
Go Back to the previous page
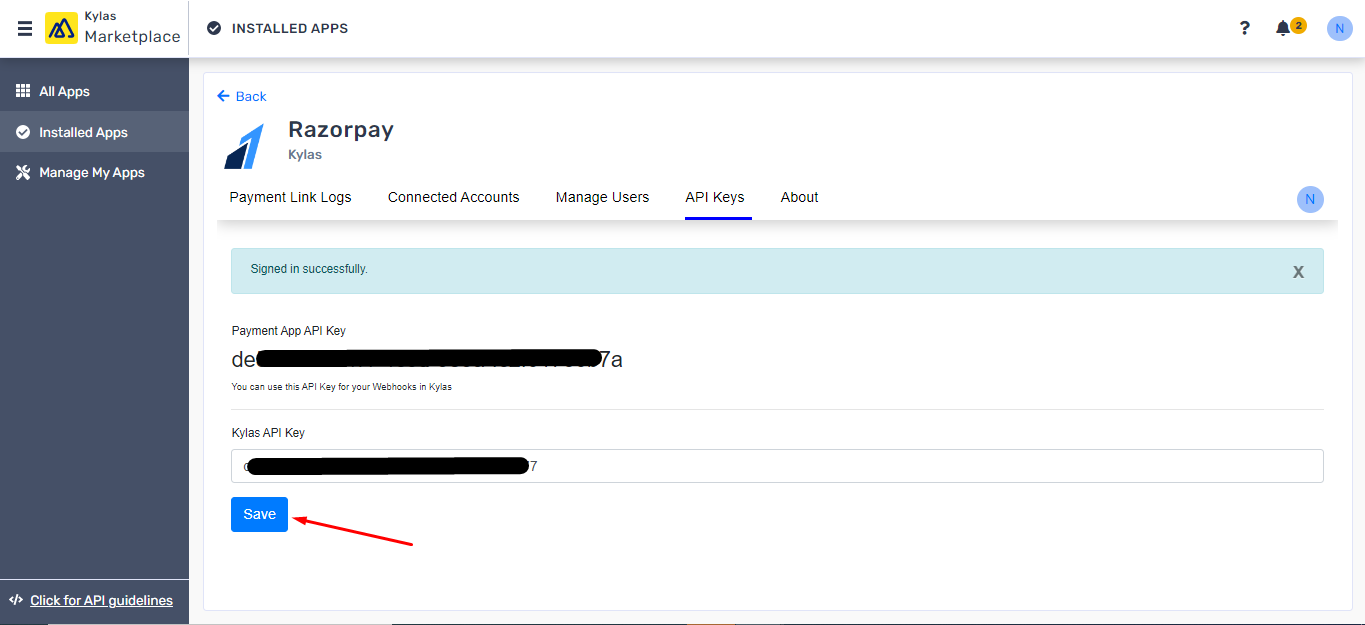point(242,96)
